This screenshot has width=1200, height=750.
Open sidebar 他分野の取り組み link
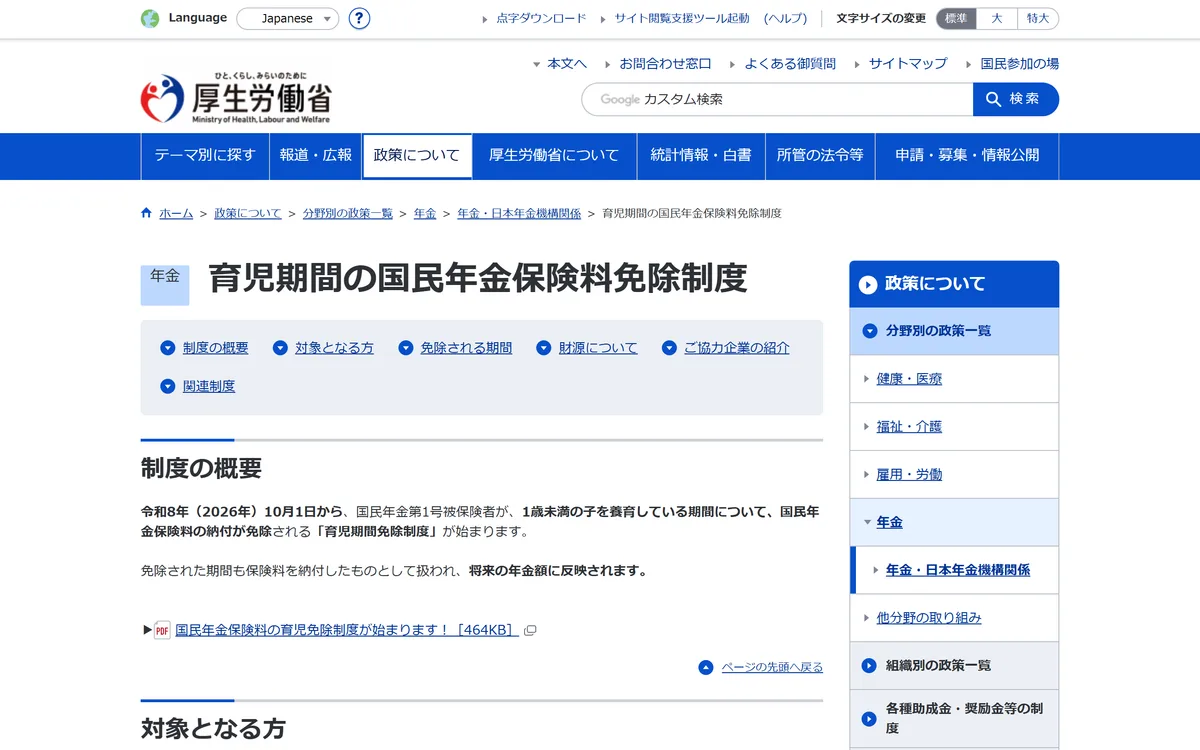click(929, 618)
